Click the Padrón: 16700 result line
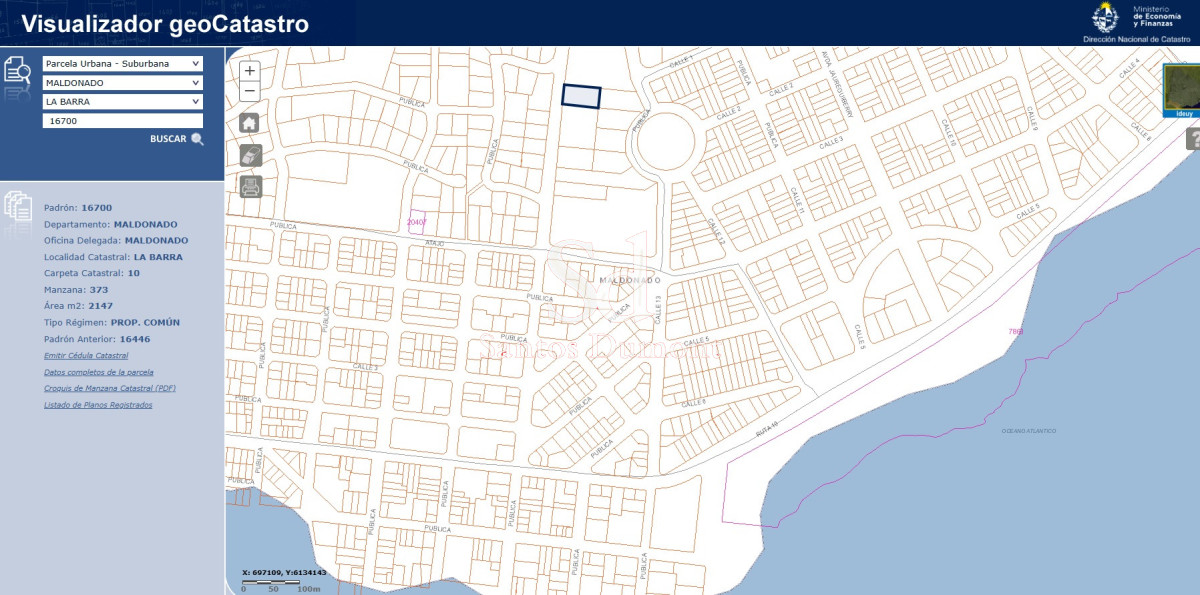The width and height of the screenshot is (1200, 595). [78, 208]
